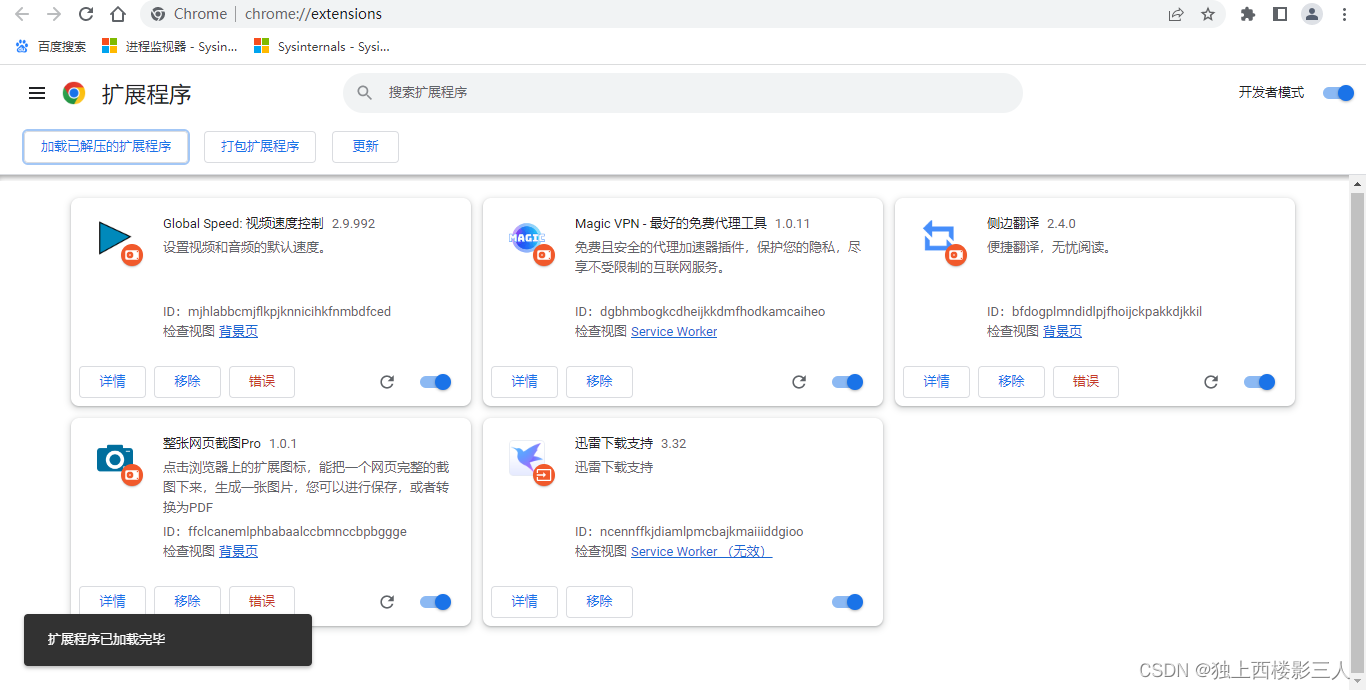Open the 进程监视器 Sysinternals bookmark
This screenshot has width=1366, height=690.
(x=170, y=47)
